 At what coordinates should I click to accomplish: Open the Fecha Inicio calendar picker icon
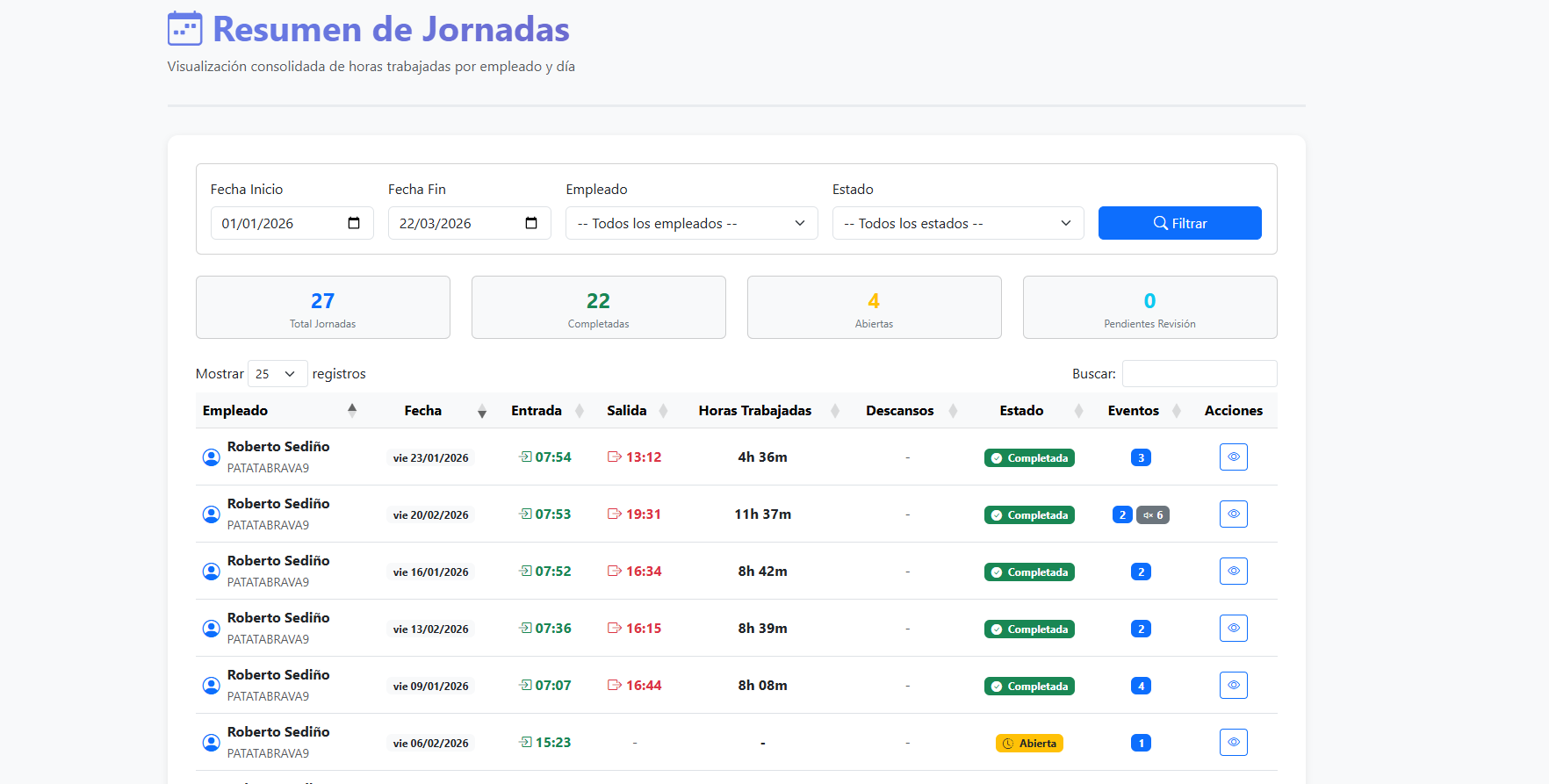point(354,223)
